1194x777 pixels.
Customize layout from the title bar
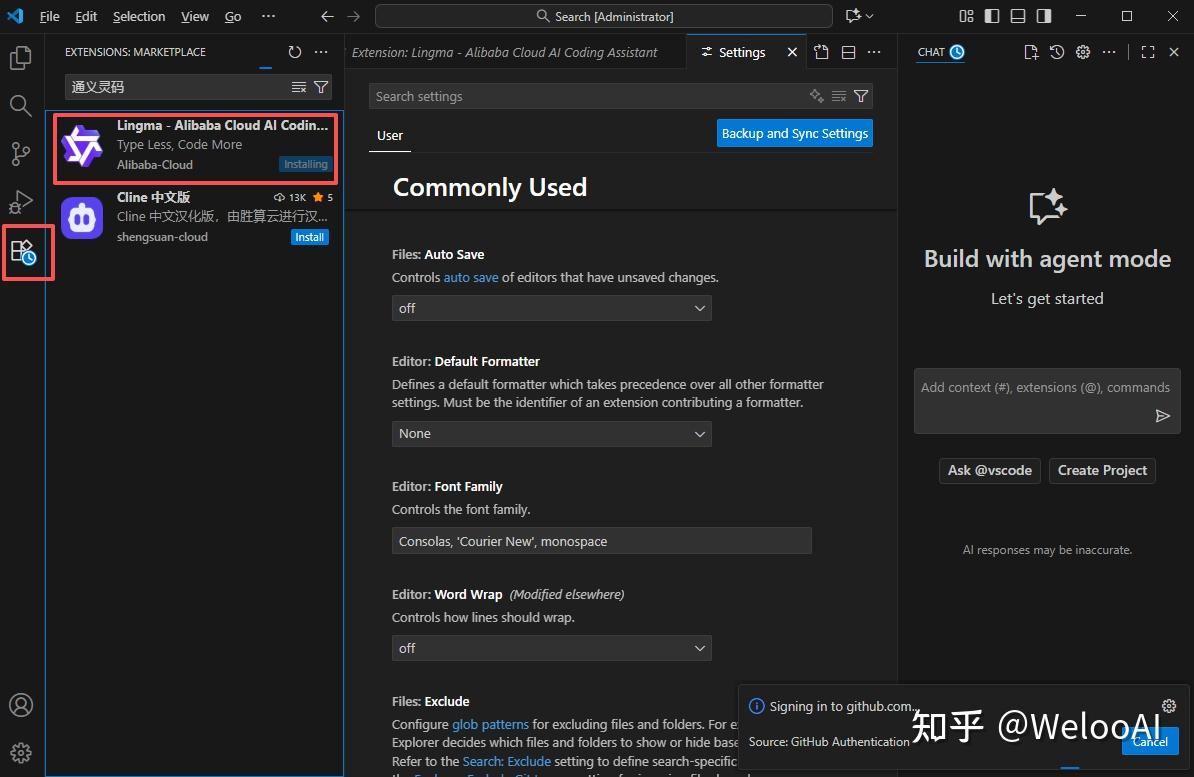[x=966, y=16]
